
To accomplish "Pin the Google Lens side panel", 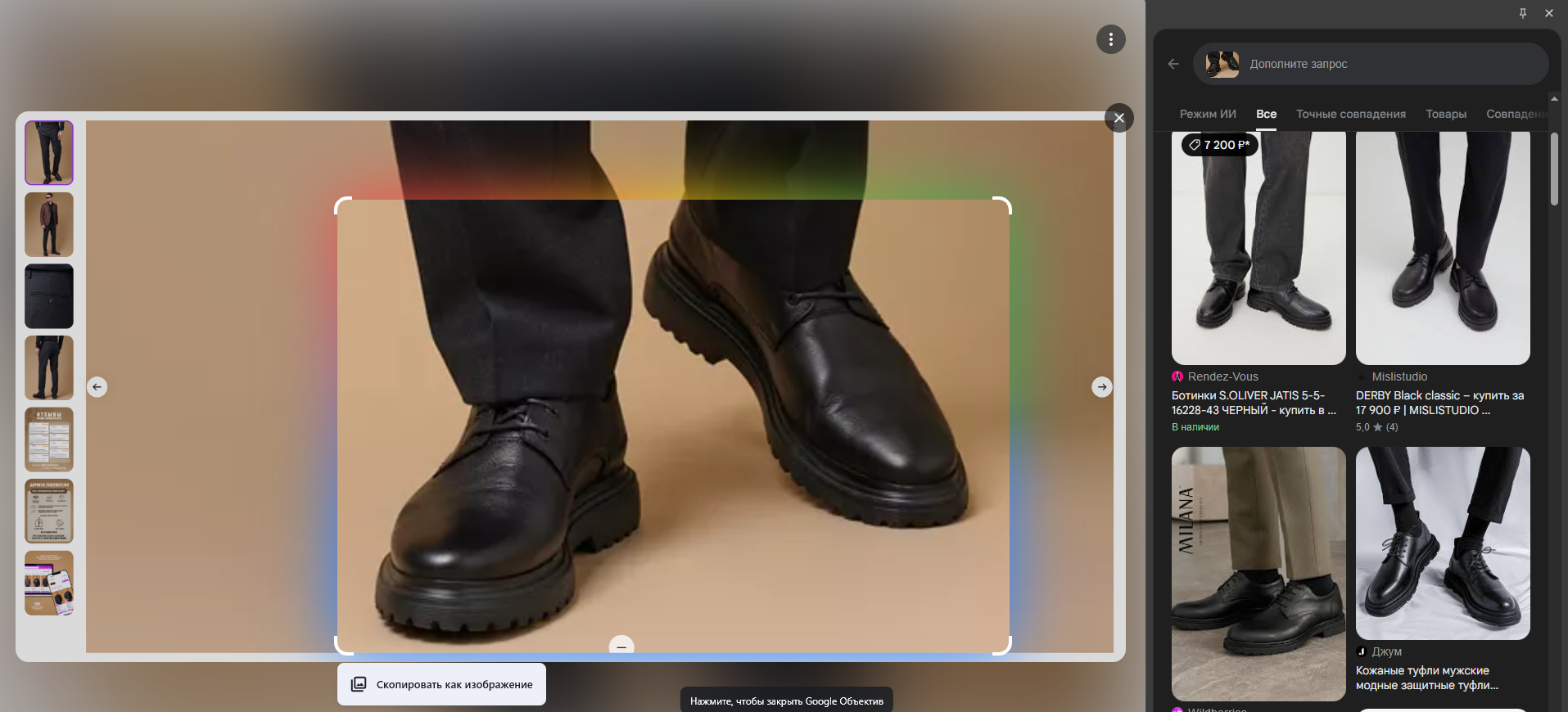I will coord(1523,13).
